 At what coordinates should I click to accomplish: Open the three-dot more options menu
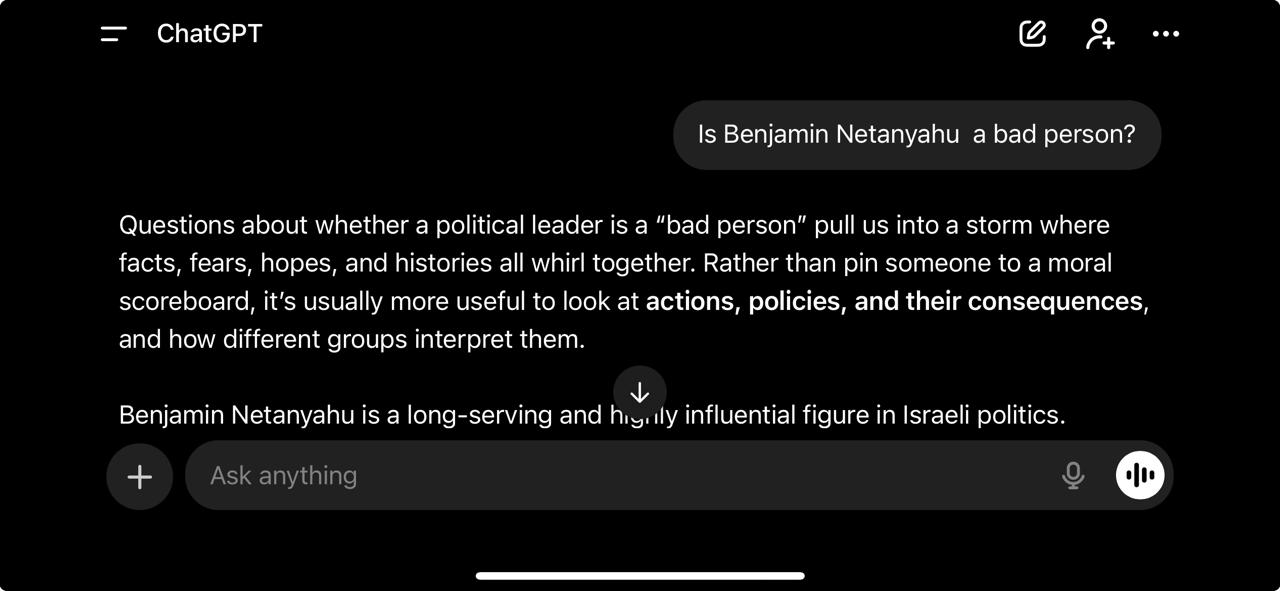click(x=1166, y=34)
